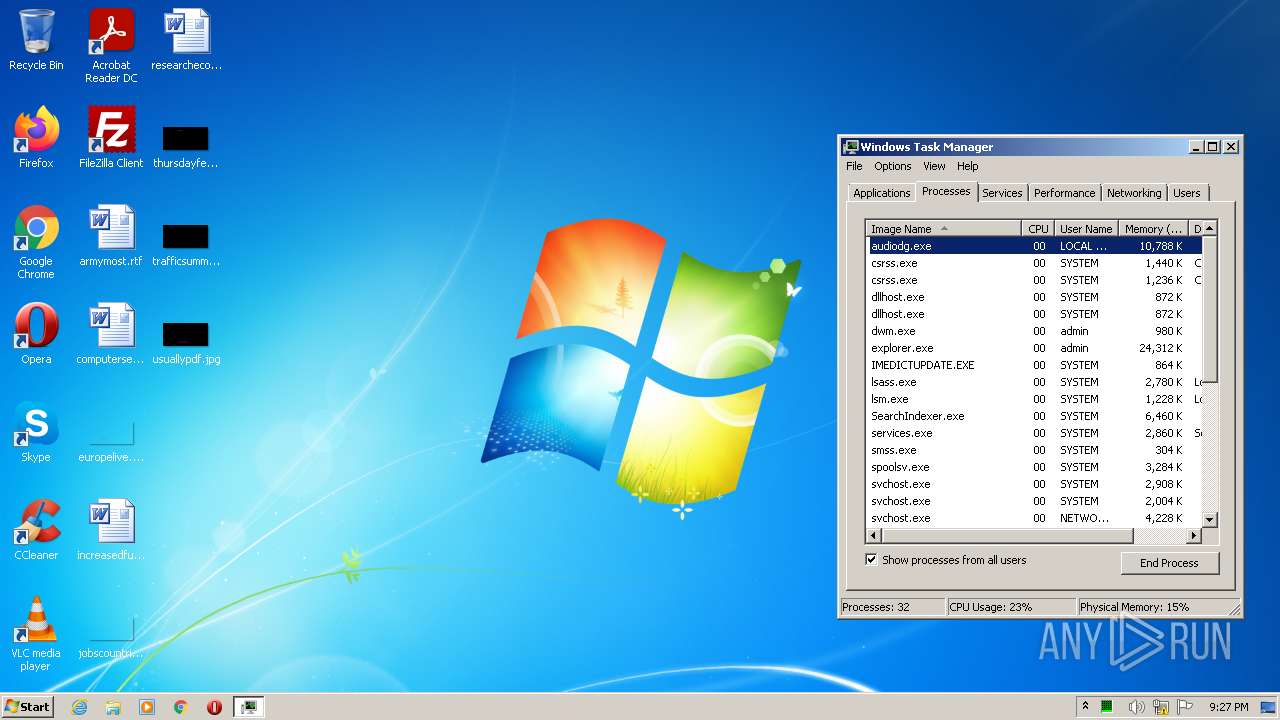
Task: Switch to the Services tab
Action: tap(1002, 193)
